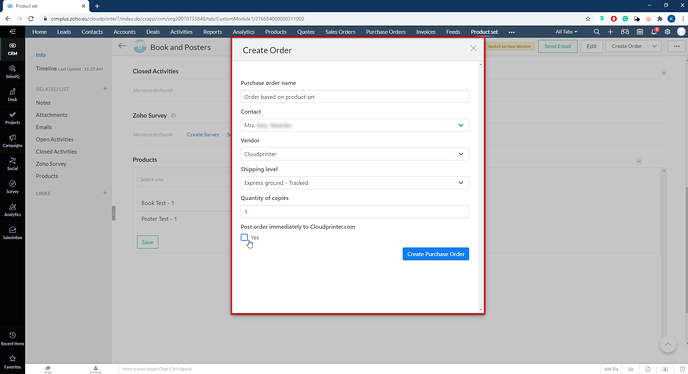Screen dimensions: 688x374
Task: Close the Create Order dialog
Action: click(x=473, y=48)
